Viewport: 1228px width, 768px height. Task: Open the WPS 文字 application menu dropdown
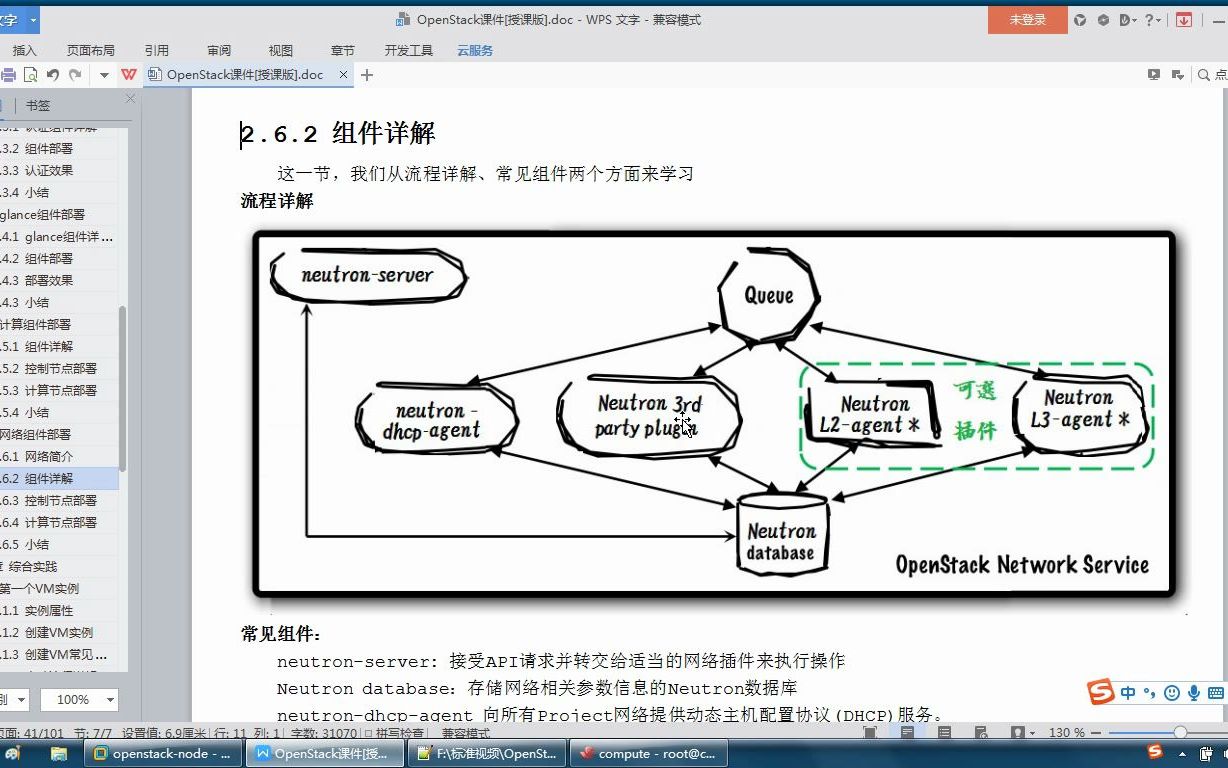coord(33,19)
